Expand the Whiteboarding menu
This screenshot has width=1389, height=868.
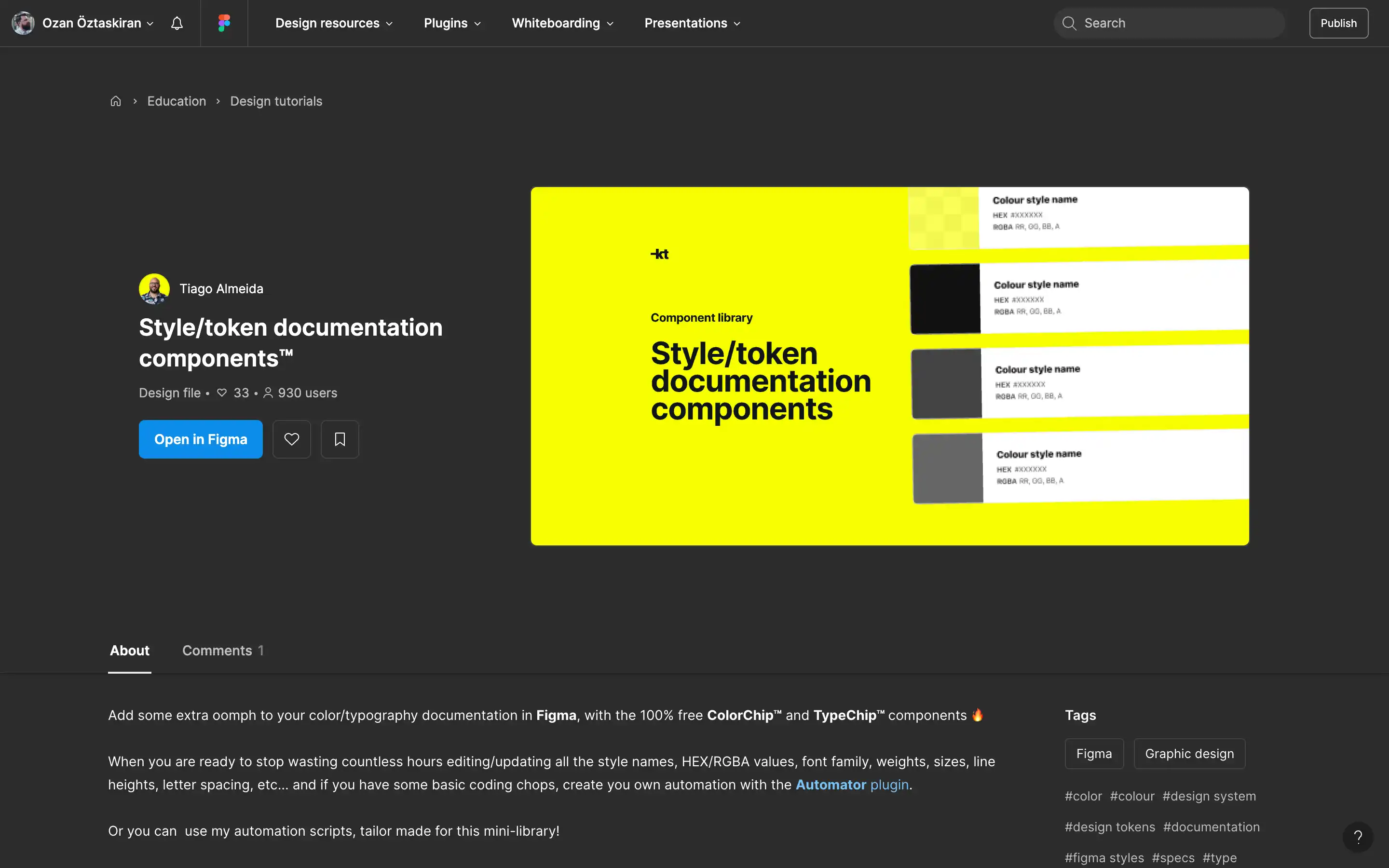pos(562,23)
